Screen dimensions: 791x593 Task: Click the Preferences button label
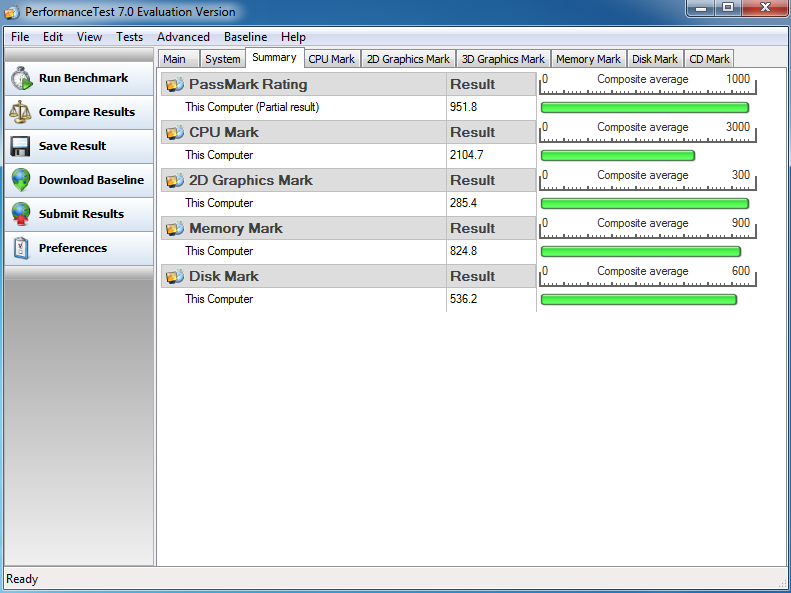73,248
